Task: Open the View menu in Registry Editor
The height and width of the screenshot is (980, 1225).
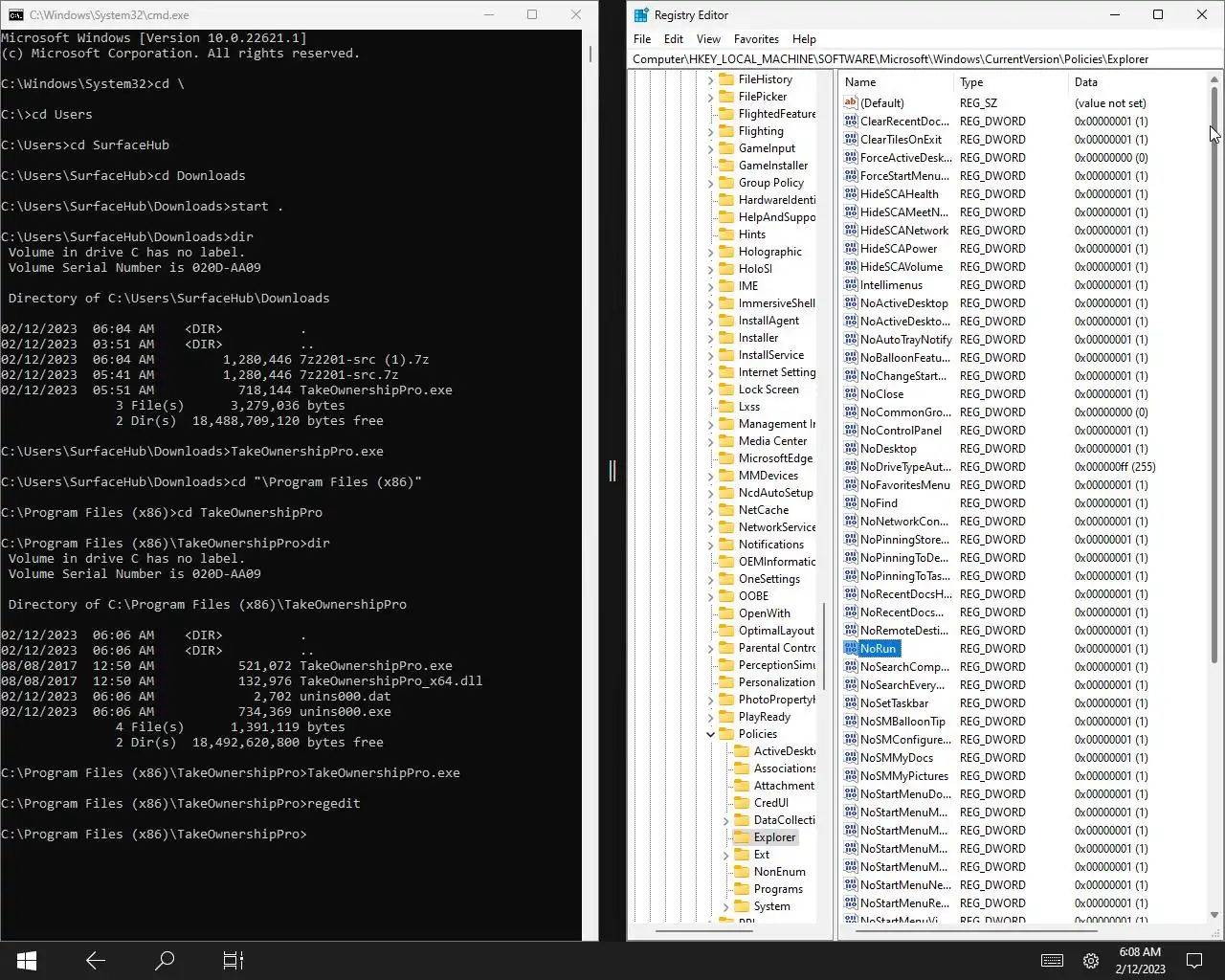Action: [x=708, y=39]
